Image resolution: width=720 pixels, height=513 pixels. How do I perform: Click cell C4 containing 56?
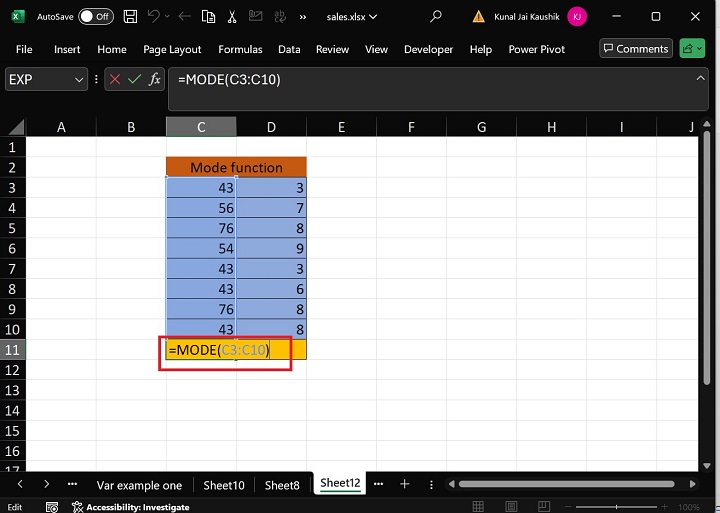[x=201, y=208]
